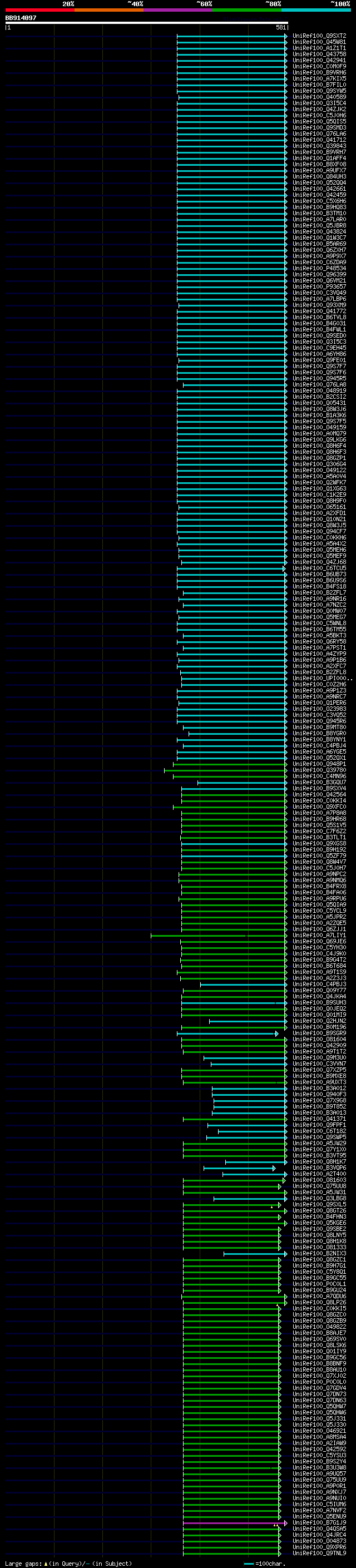Select the hit UniRef100_Q42941
This screenshot has height=1568, width=356.
(x=319, y=60)
